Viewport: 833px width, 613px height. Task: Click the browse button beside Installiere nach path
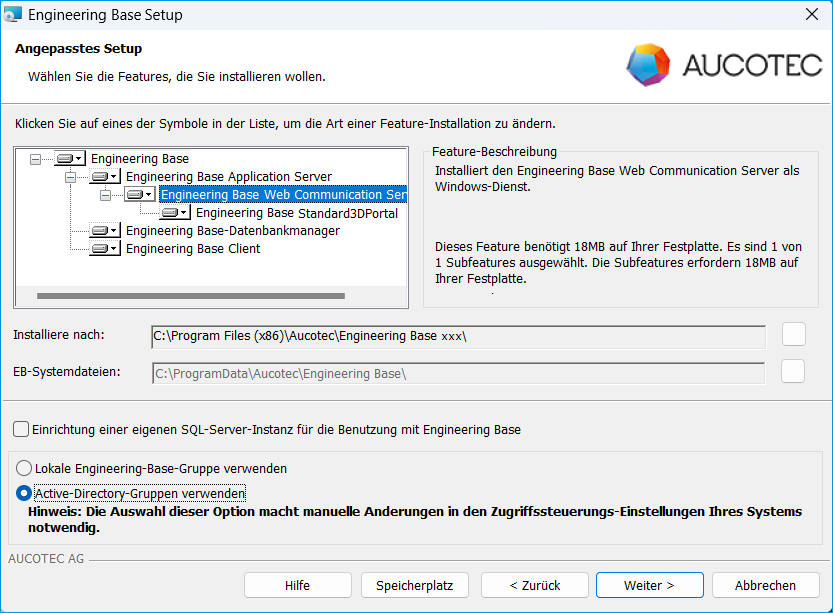793,334
